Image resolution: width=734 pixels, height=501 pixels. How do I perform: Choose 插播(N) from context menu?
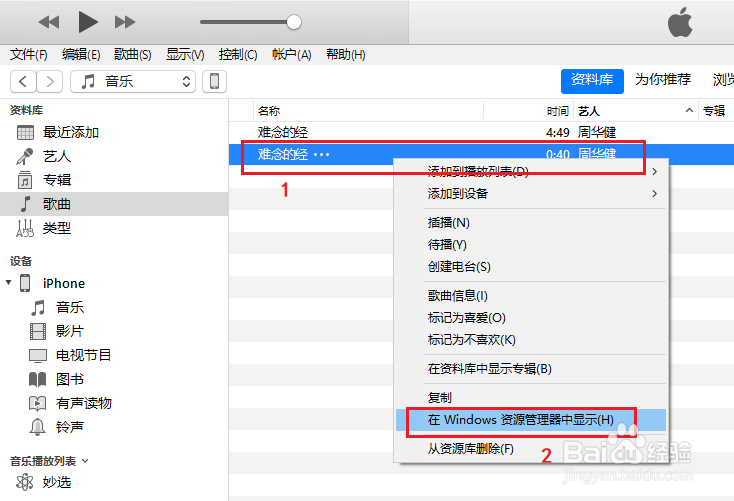(532, 222)
